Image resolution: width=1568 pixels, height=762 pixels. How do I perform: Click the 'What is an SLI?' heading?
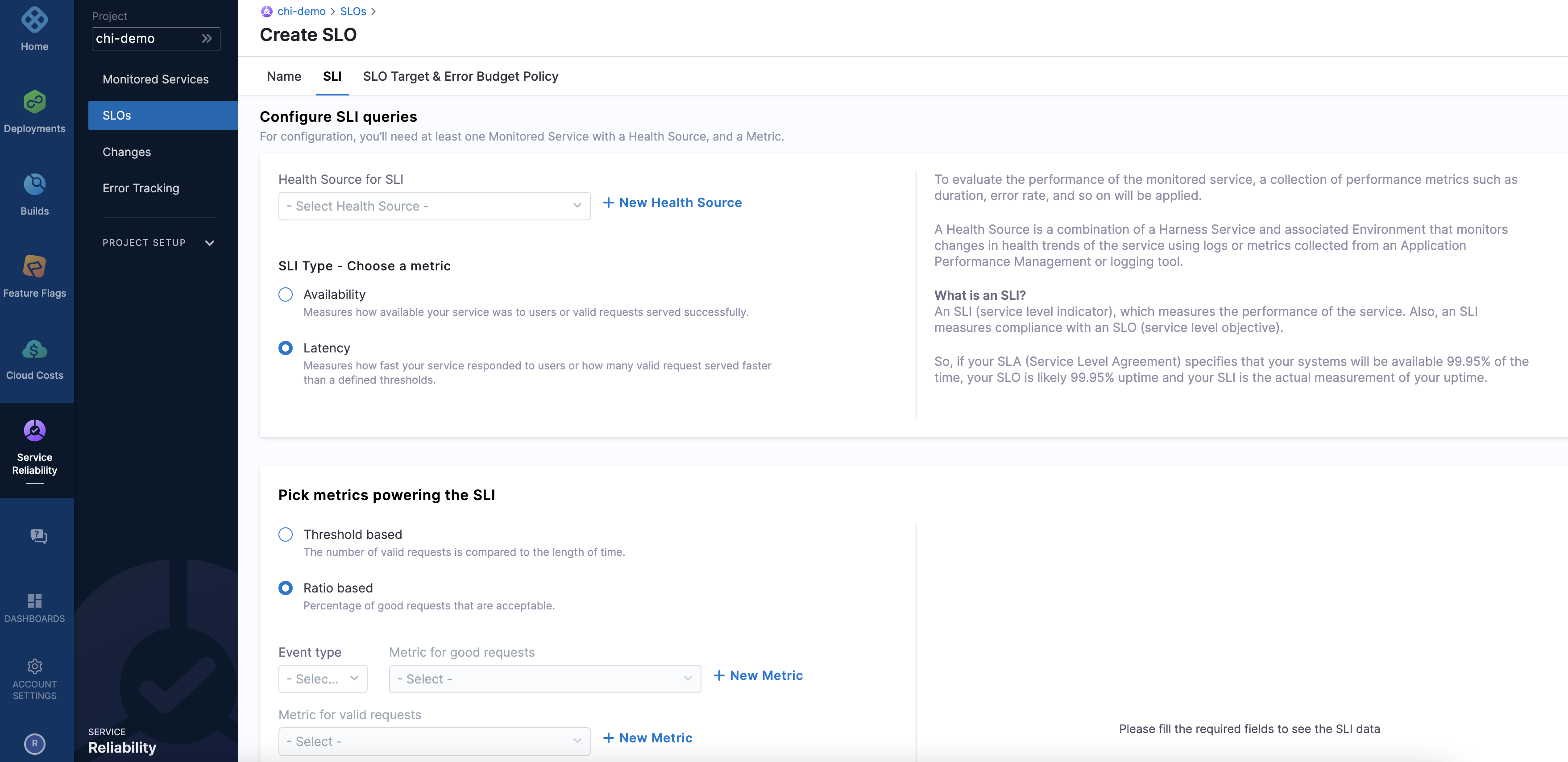click(x=980, y=295)
